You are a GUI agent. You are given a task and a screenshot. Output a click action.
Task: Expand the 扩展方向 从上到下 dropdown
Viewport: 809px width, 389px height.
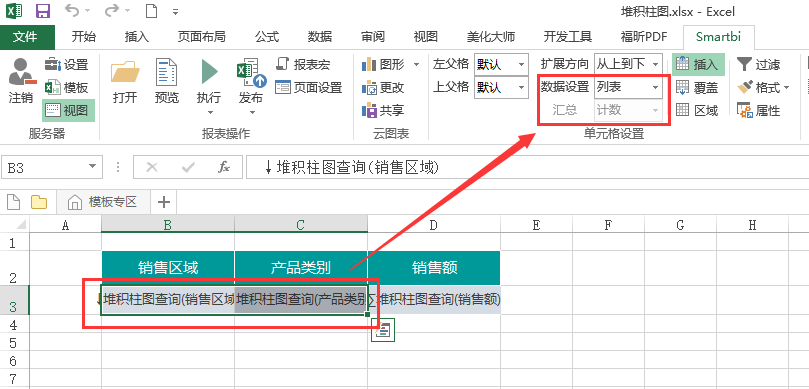tap(628, 64)
